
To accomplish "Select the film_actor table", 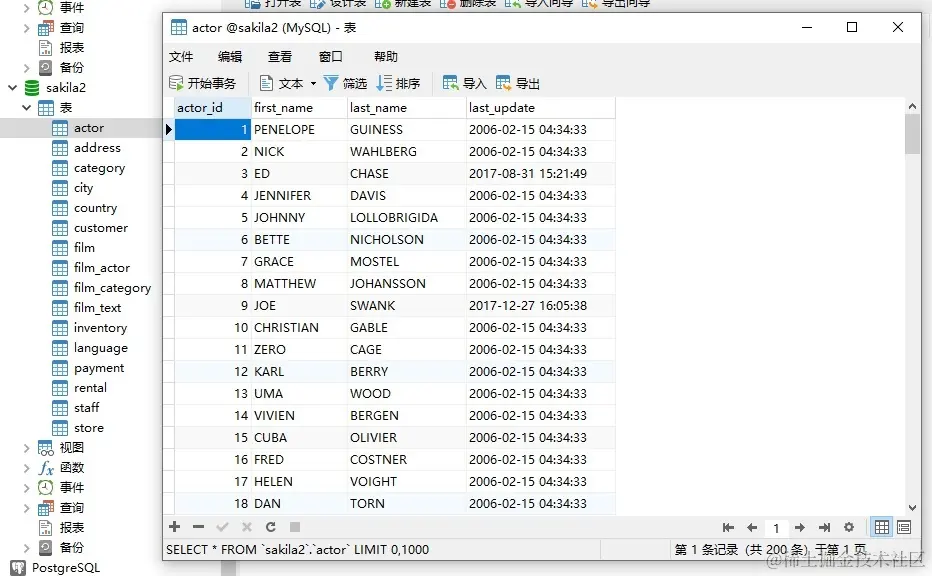I will pos(102,268).
